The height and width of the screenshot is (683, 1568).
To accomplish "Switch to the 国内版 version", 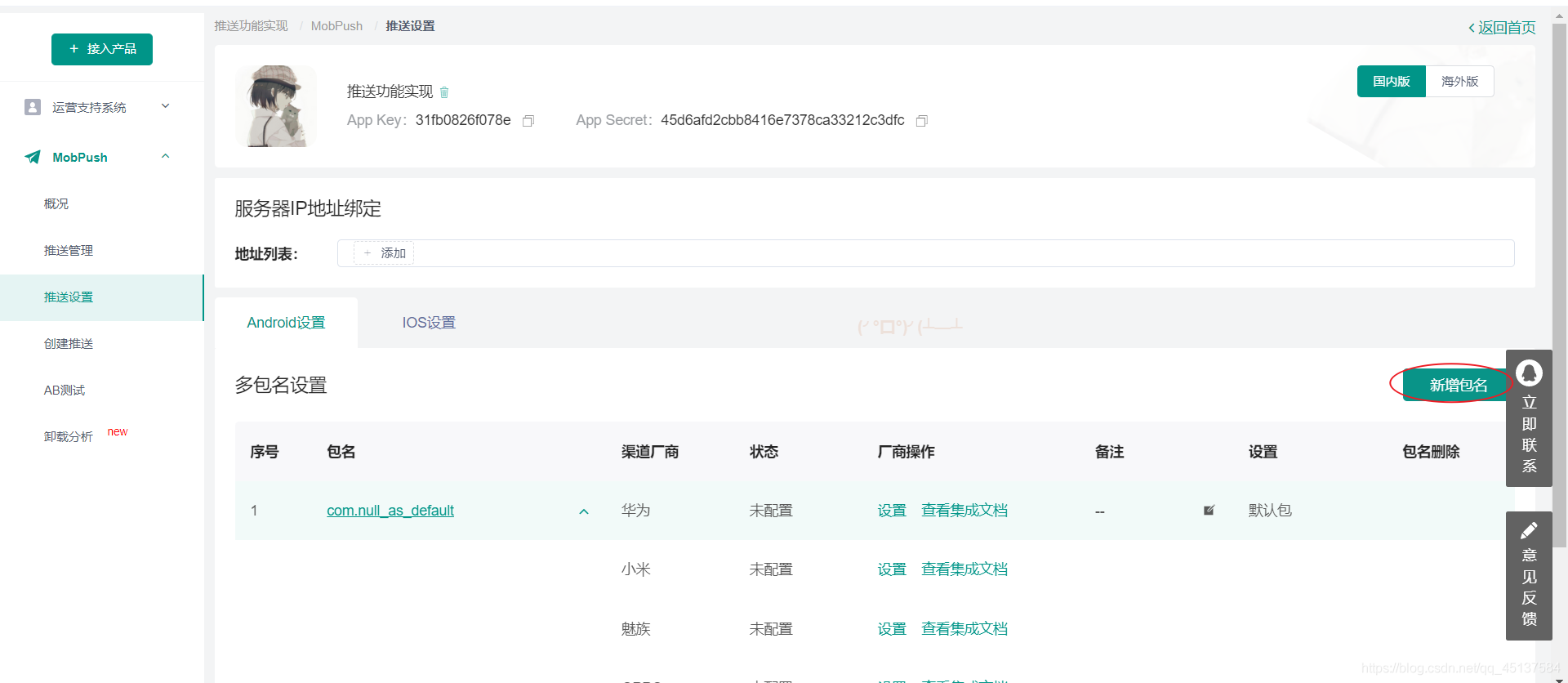I will pos(1391,82).
